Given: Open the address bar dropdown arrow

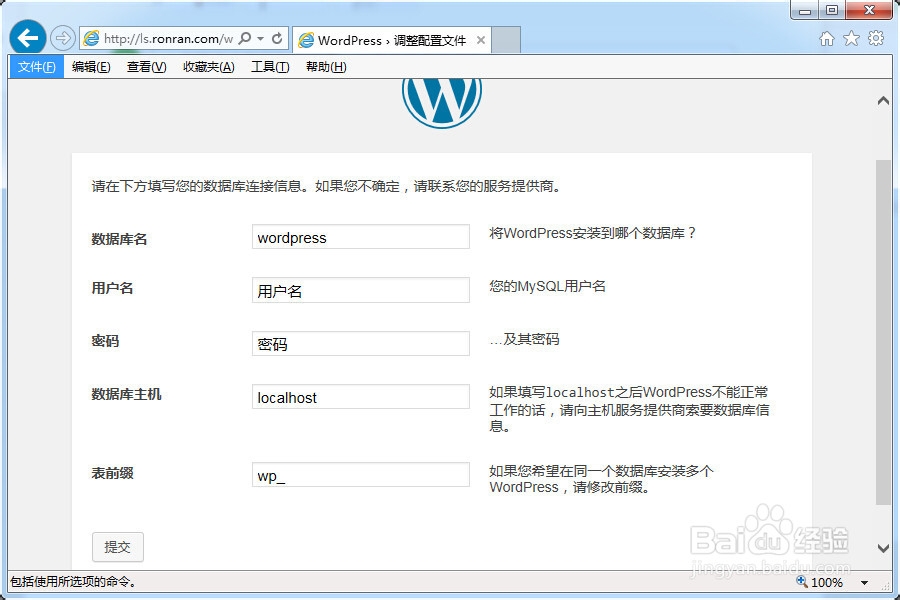Looking at the screenshot, I should pyautogui.click(x=261, y=38).
